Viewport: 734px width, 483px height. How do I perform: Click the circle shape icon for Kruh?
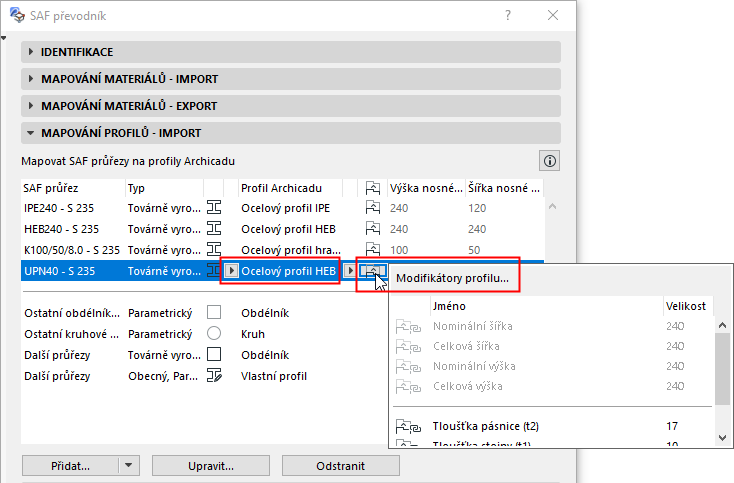(x=214, y=333)
